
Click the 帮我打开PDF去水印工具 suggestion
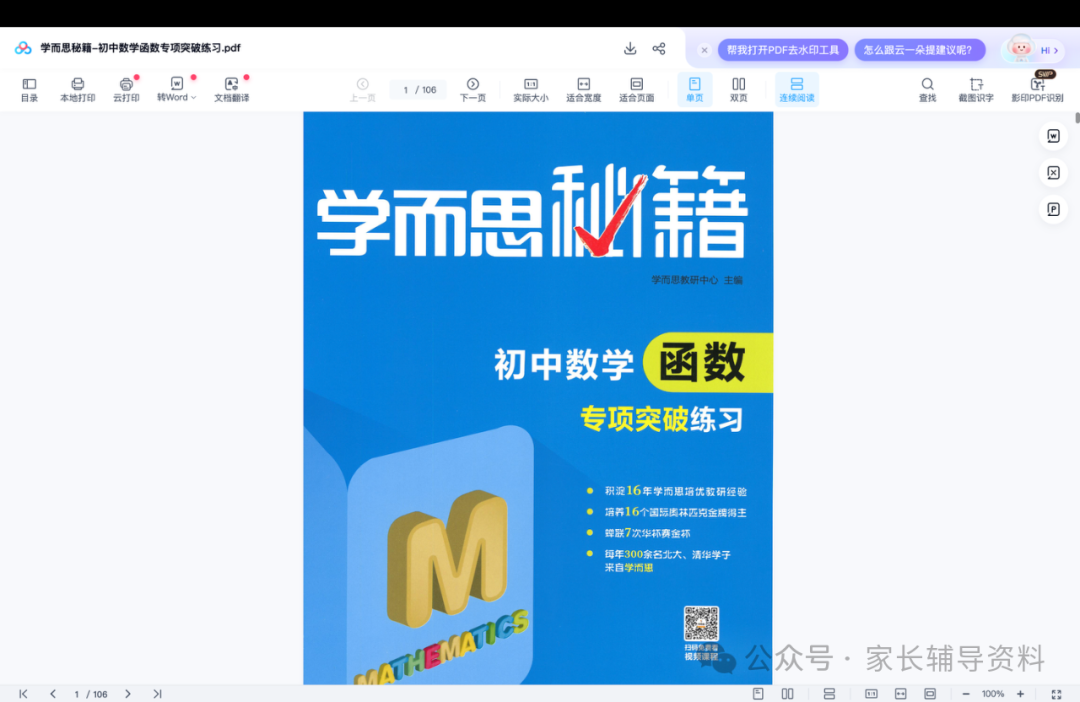click(783, 50)
